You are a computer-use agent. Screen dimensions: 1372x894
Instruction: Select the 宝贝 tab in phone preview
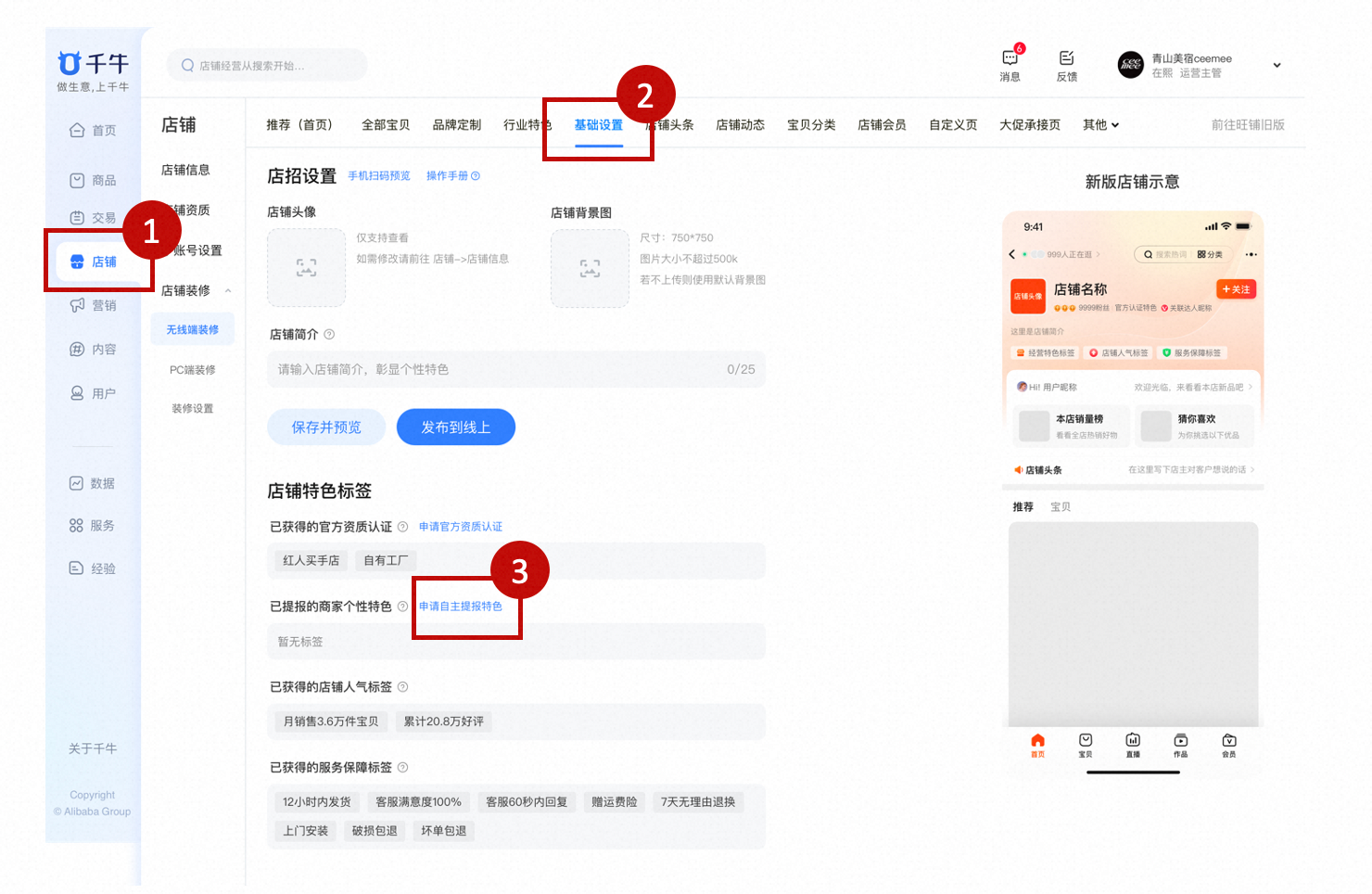click(x=1061, y=507)
